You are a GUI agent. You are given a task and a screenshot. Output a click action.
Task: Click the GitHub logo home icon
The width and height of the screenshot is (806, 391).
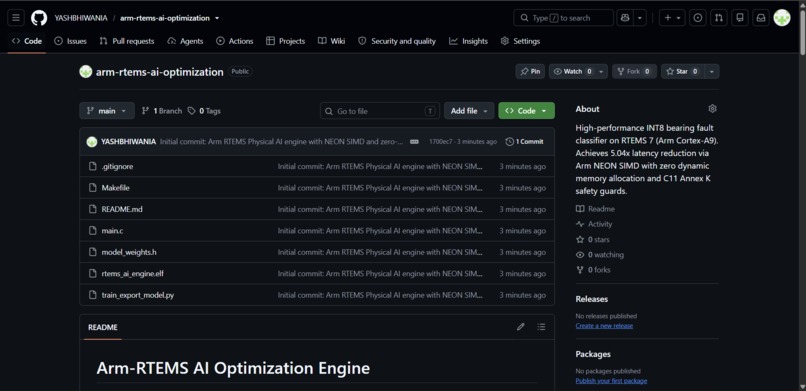[x=39, y=18]
